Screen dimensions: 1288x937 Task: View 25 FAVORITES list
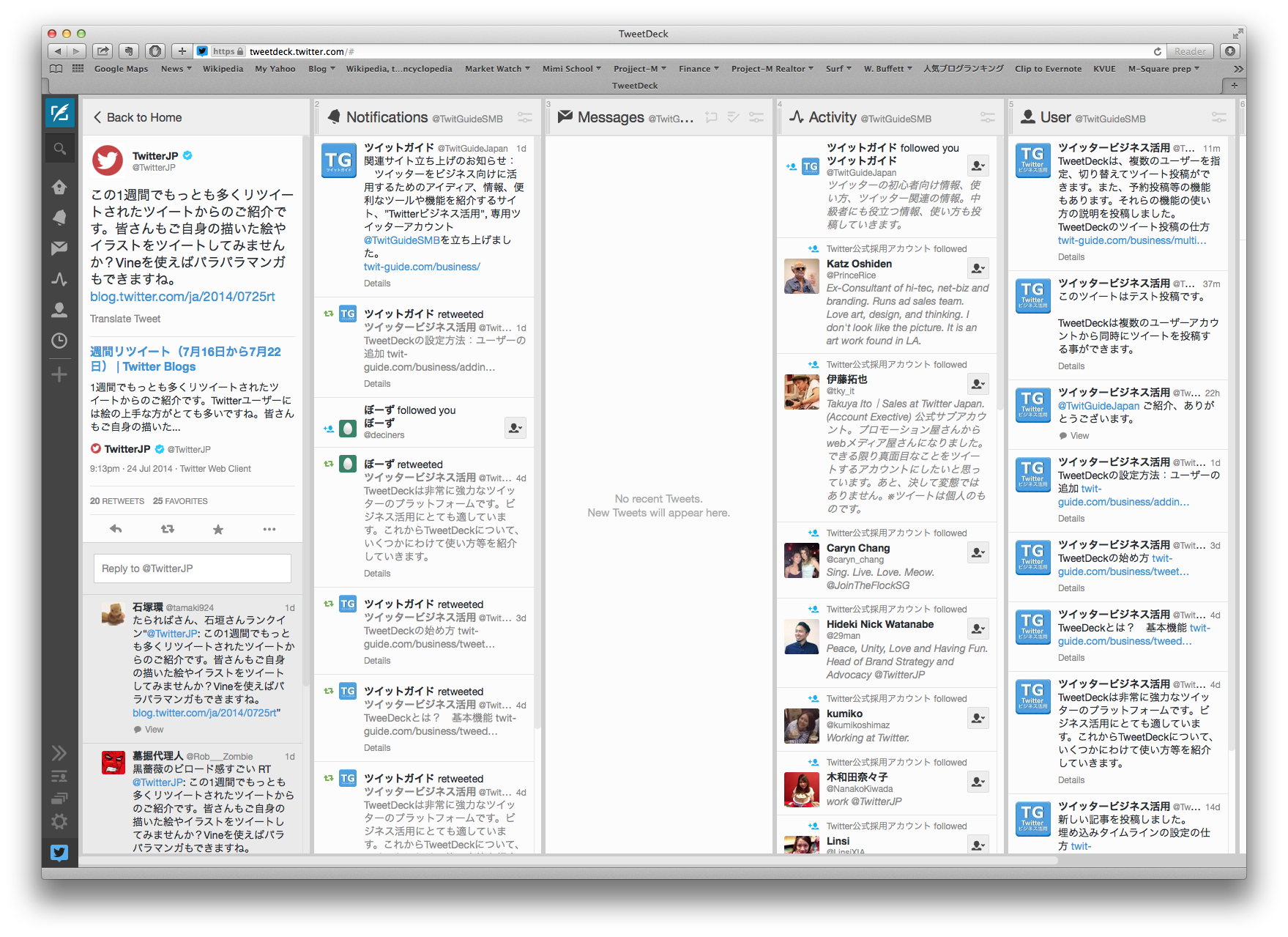coord(180,501)
